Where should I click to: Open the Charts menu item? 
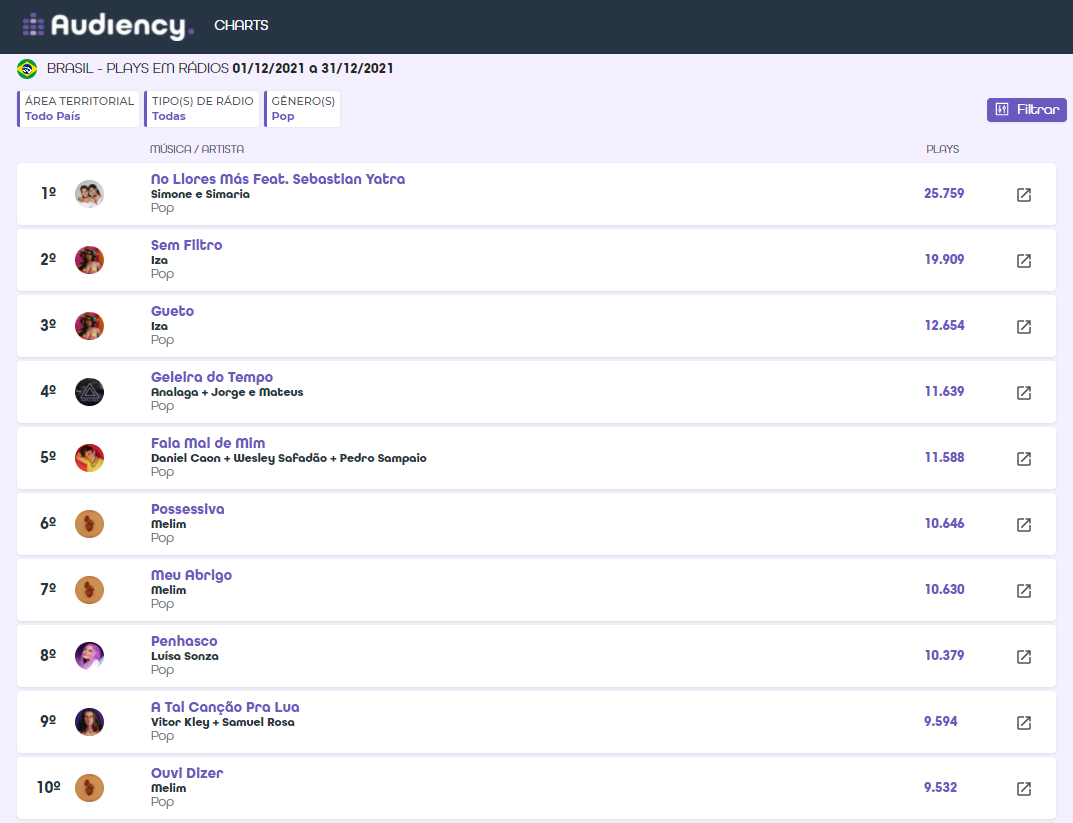click(x=242, y=25)
